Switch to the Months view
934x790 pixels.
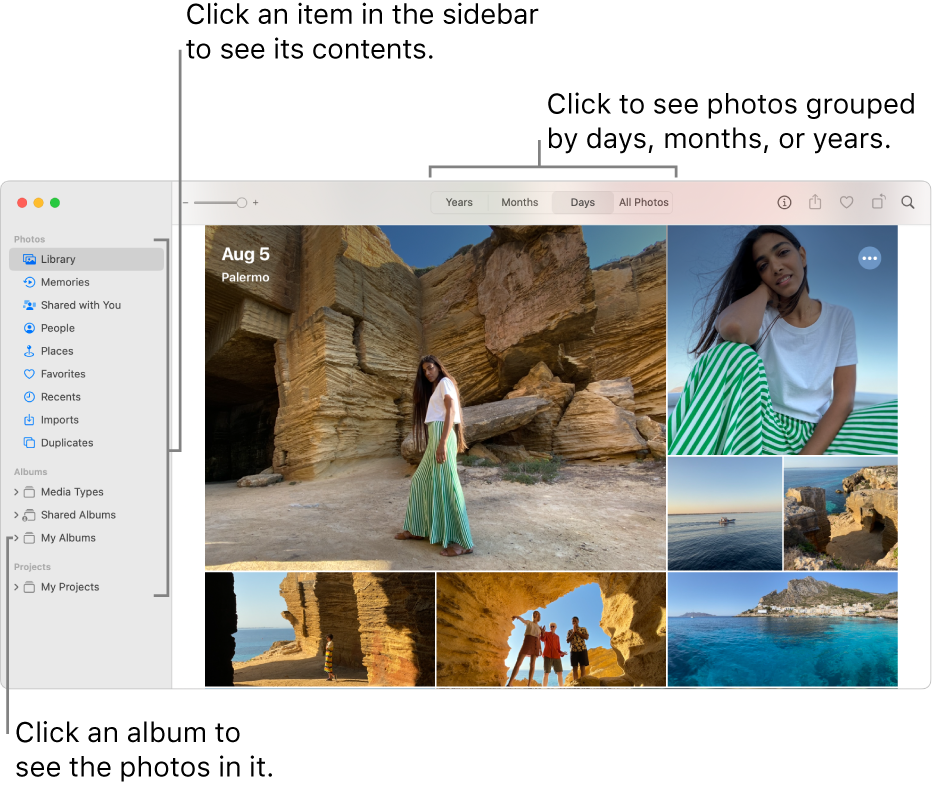pos(519,202)
